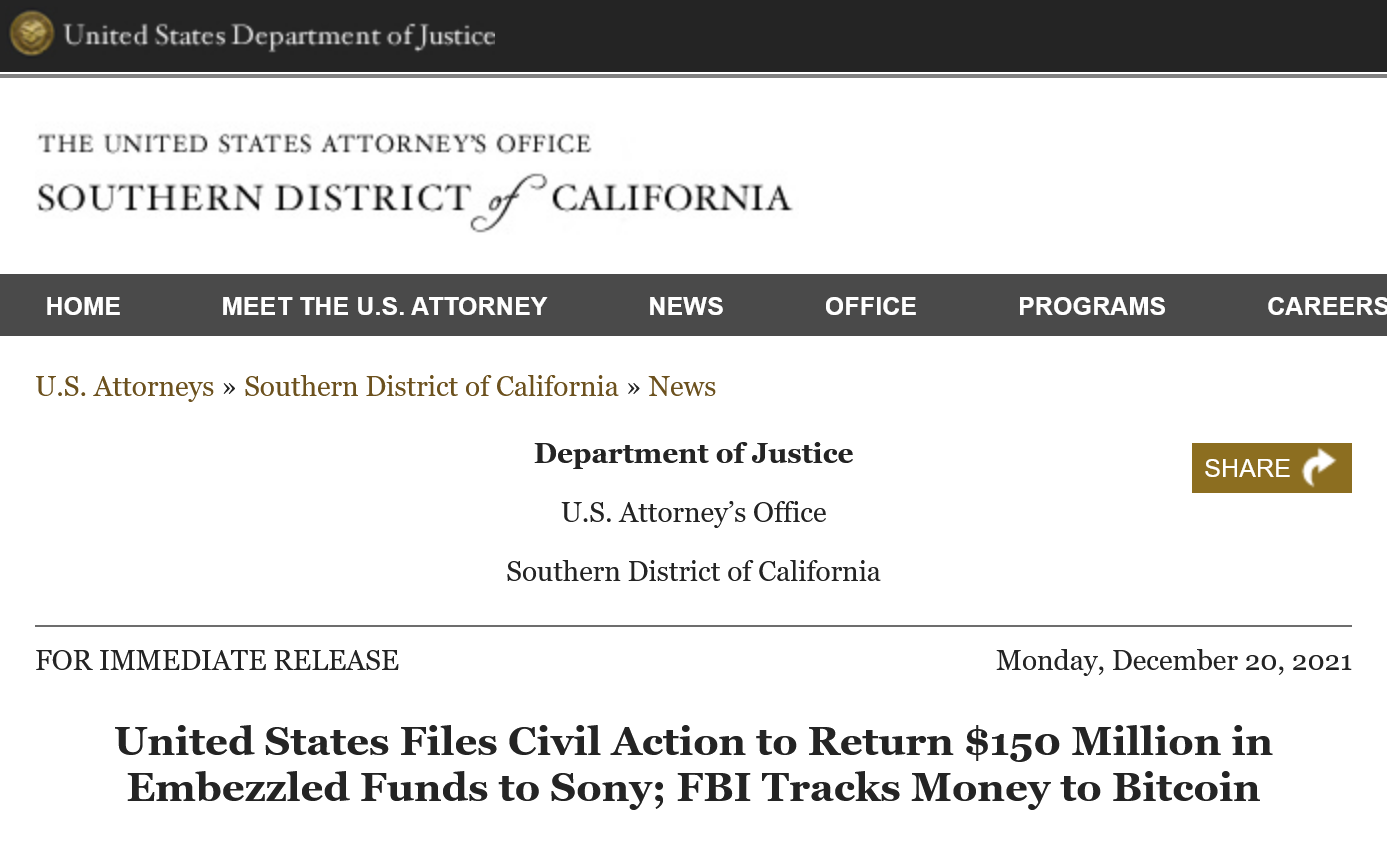Click the Southern District of California office logo
The width and height of the screenshot is (1387, 844).
[x=413, y=183]
